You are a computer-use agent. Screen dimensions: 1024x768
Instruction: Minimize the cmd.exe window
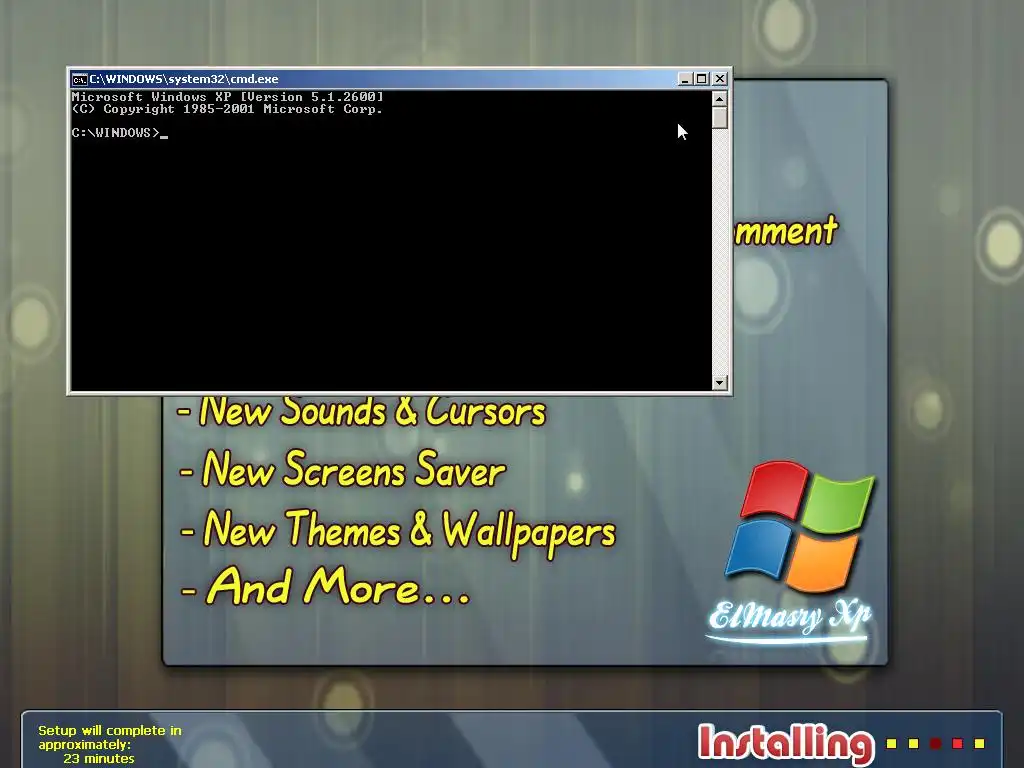[684, 79]
